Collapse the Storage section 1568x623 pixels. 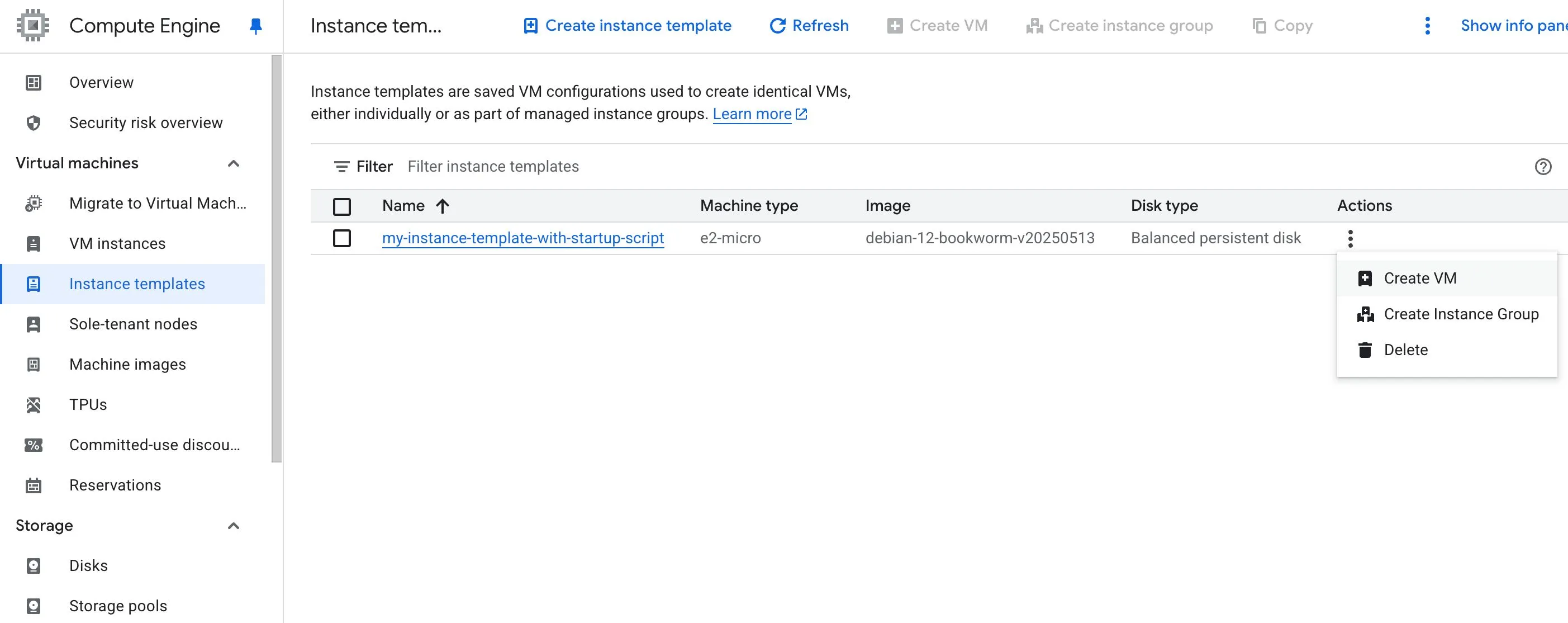click(233, 526)
